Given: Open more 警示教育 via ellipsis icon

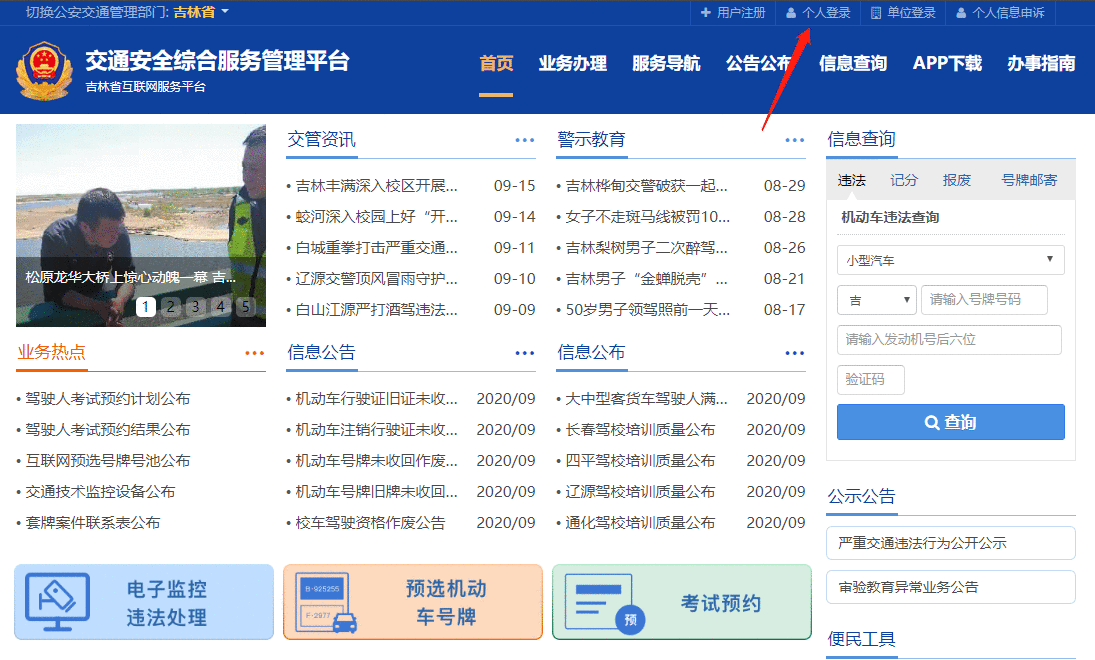Looking at the screenshot, I should click(794, 140).
